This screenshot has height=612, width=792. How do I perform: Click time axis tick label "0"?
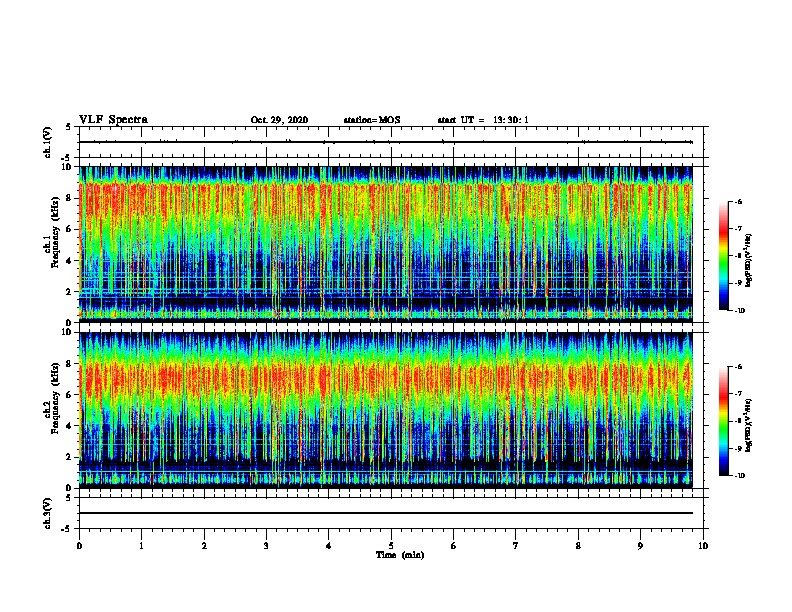79,546
